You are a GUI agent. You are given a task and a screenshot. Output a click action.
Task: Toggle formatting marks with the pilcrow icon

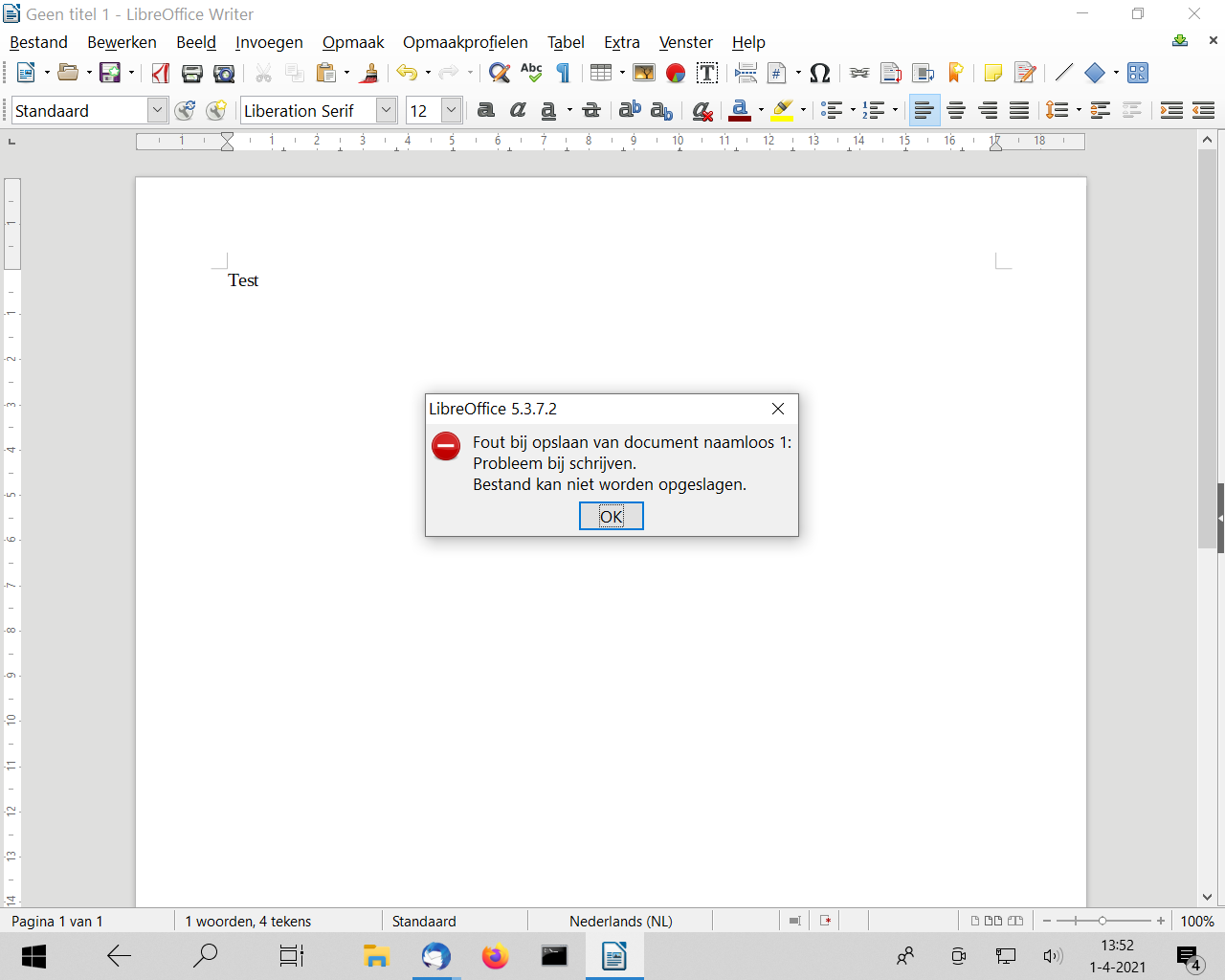pyautogui.click(x=564, y=73)
